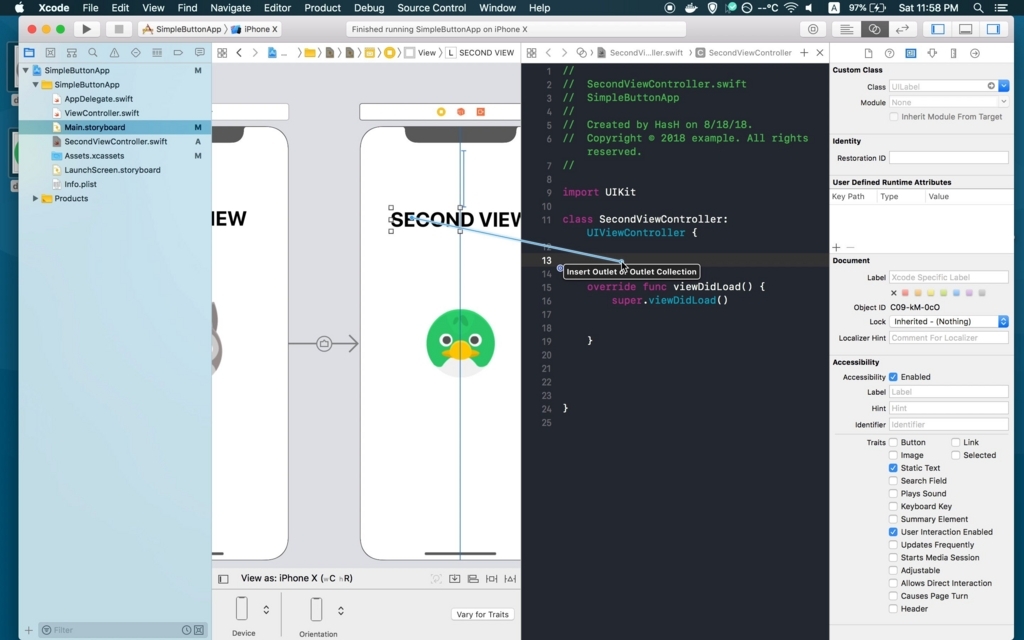Open the Report navigator (speech bubble icon)

coord(199,53)
